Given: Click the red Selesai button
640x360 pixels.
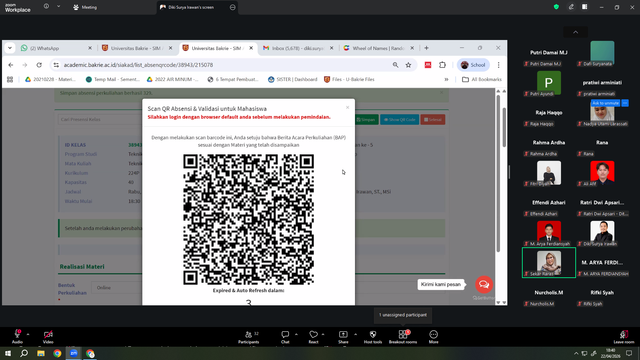Looking at the screenshot, I should [433, 120].
